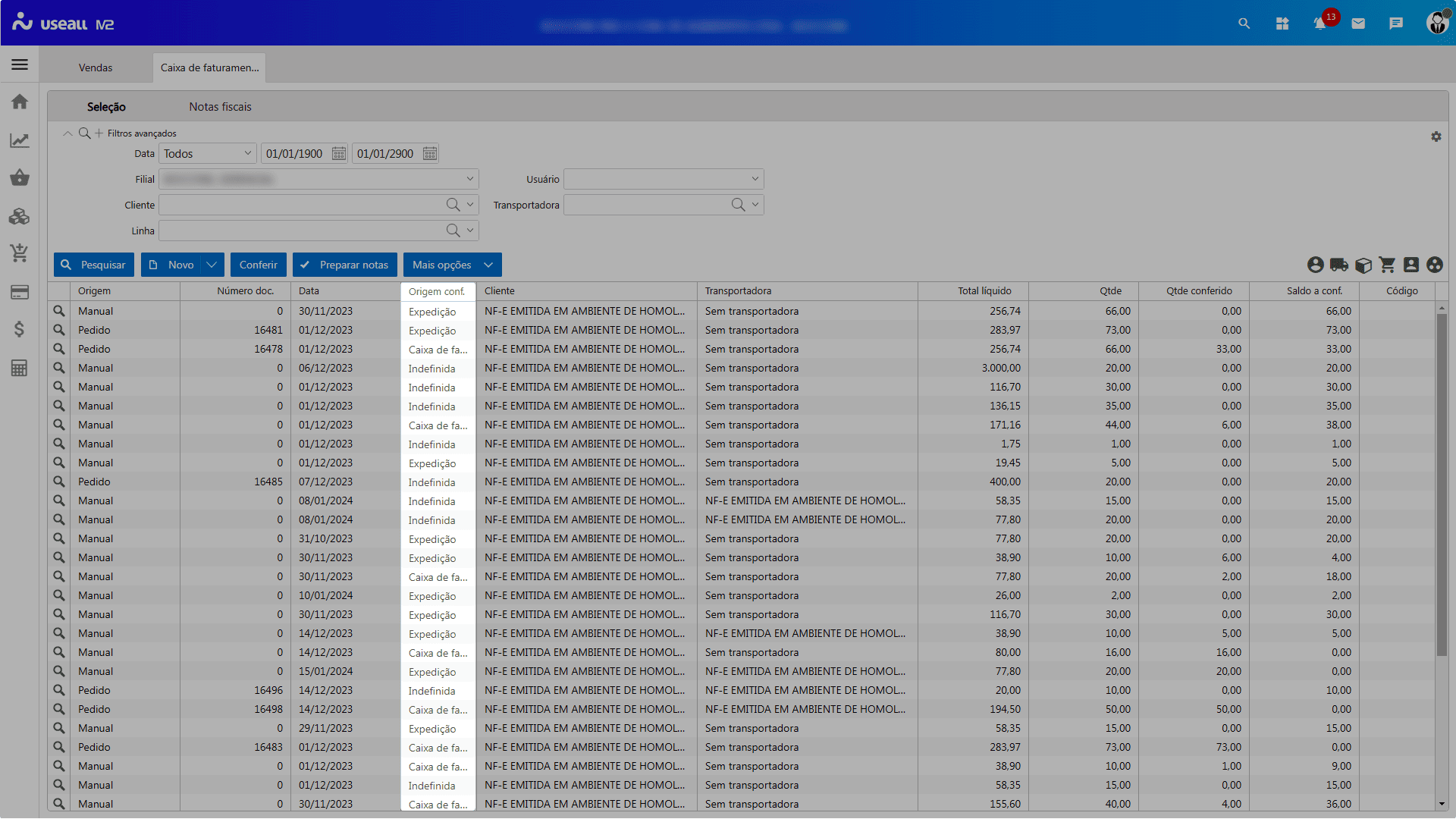
Task: Open the Novo button dropdown arrow
Action: [212, 265]
